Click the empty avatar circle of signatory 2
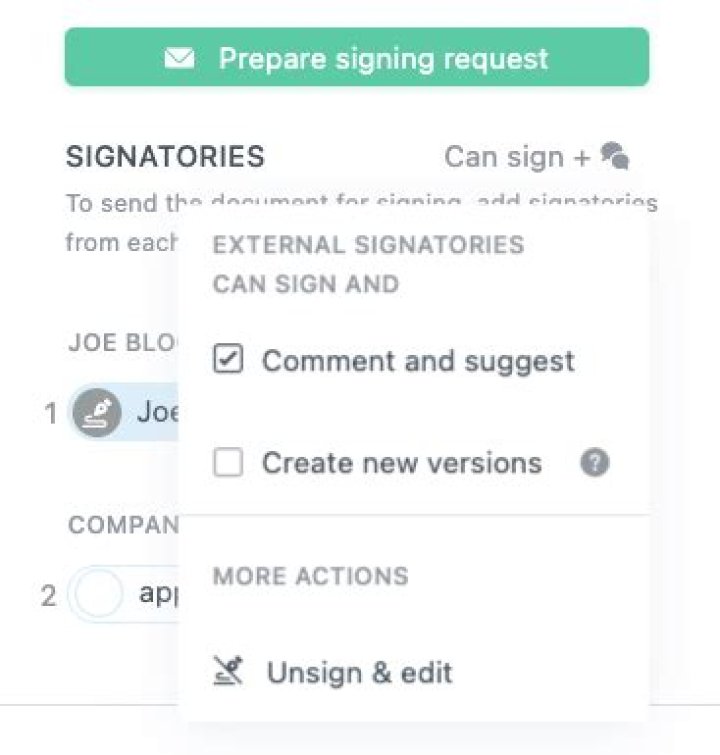 click(x=97, y=596)
